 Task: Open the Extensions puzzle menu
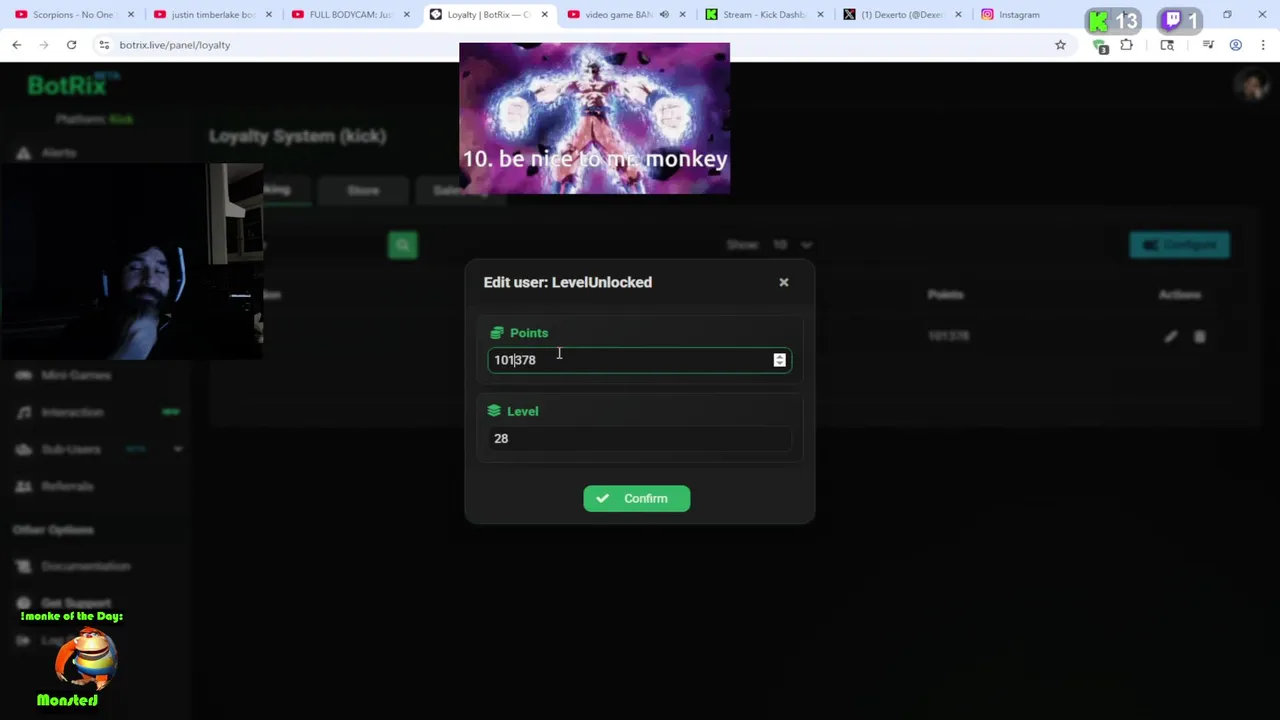1127,45
